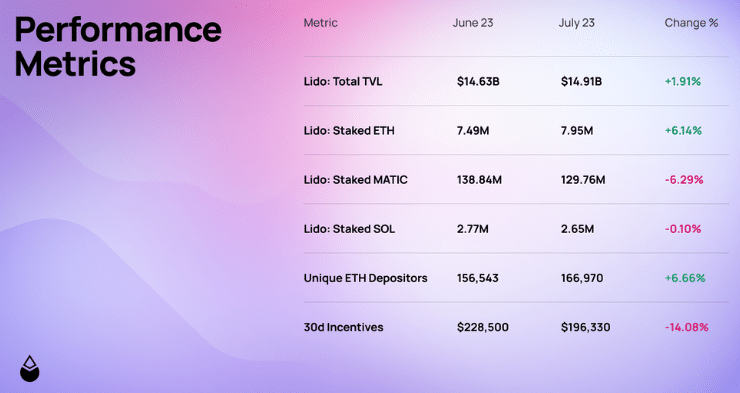Click the Lido droplet logo icon

click(x=30, y=368)
